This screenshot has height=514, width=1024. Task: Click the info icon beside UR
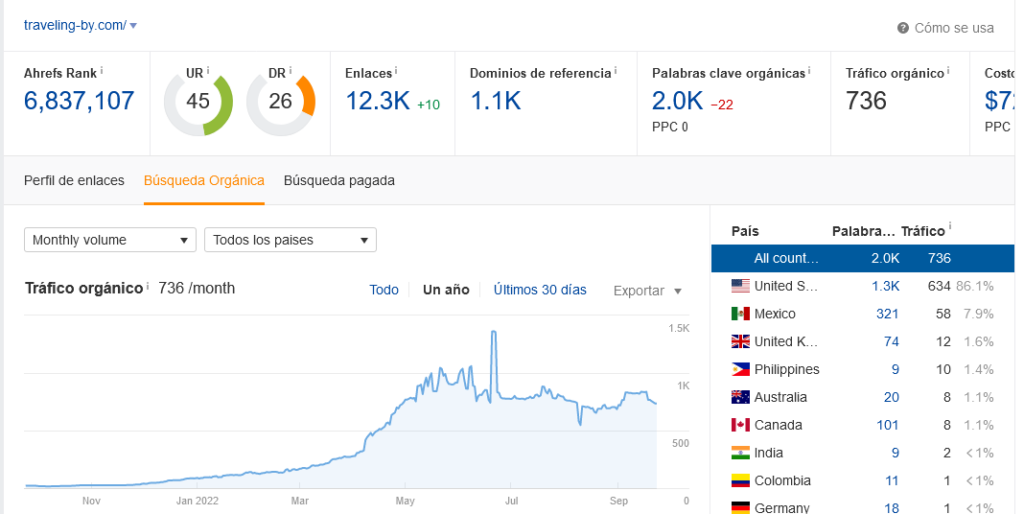click(208, 70)
